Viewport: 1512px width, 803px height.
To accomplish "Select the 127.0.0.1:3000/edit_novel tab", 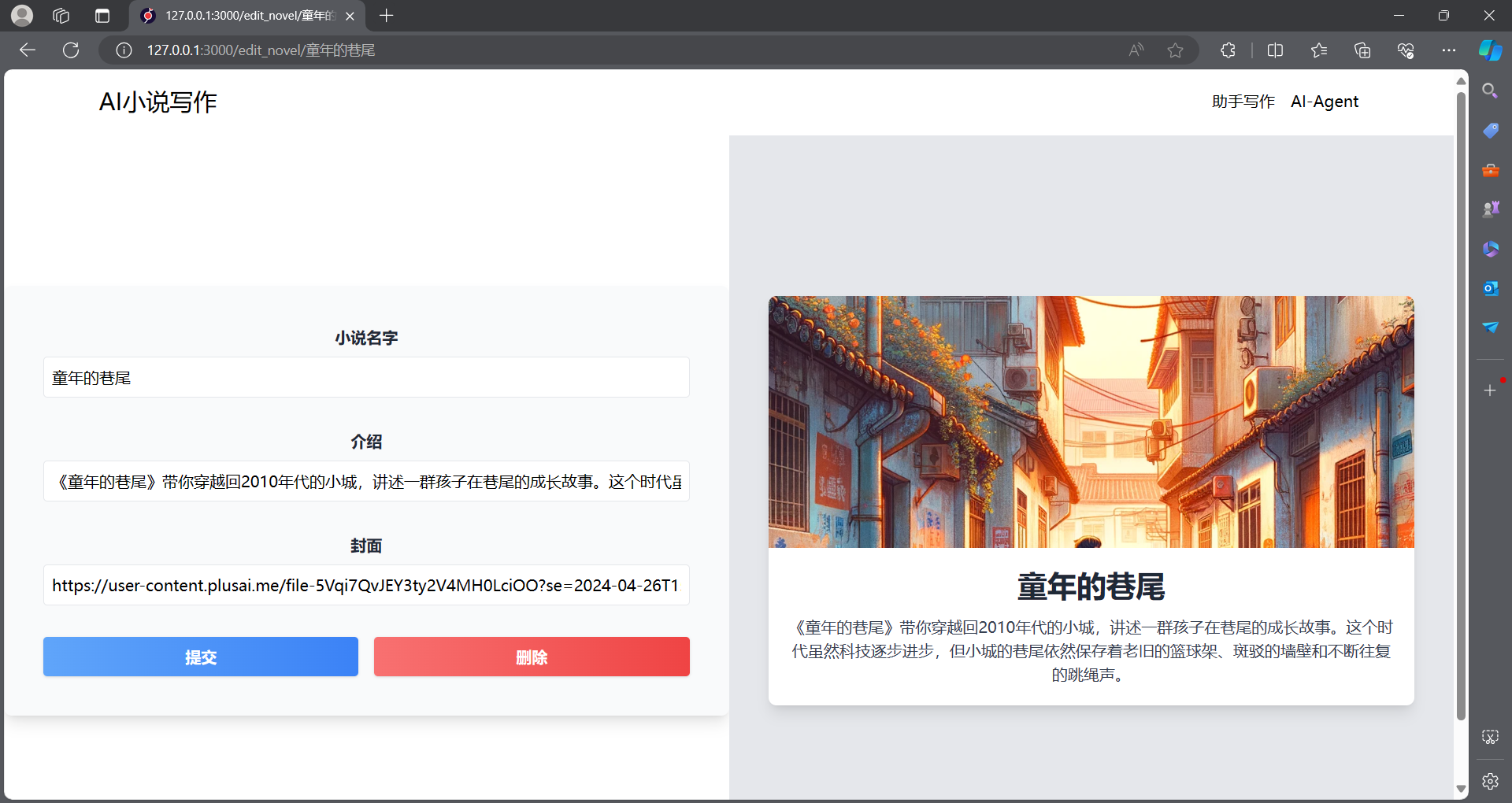I will [247, 16].
